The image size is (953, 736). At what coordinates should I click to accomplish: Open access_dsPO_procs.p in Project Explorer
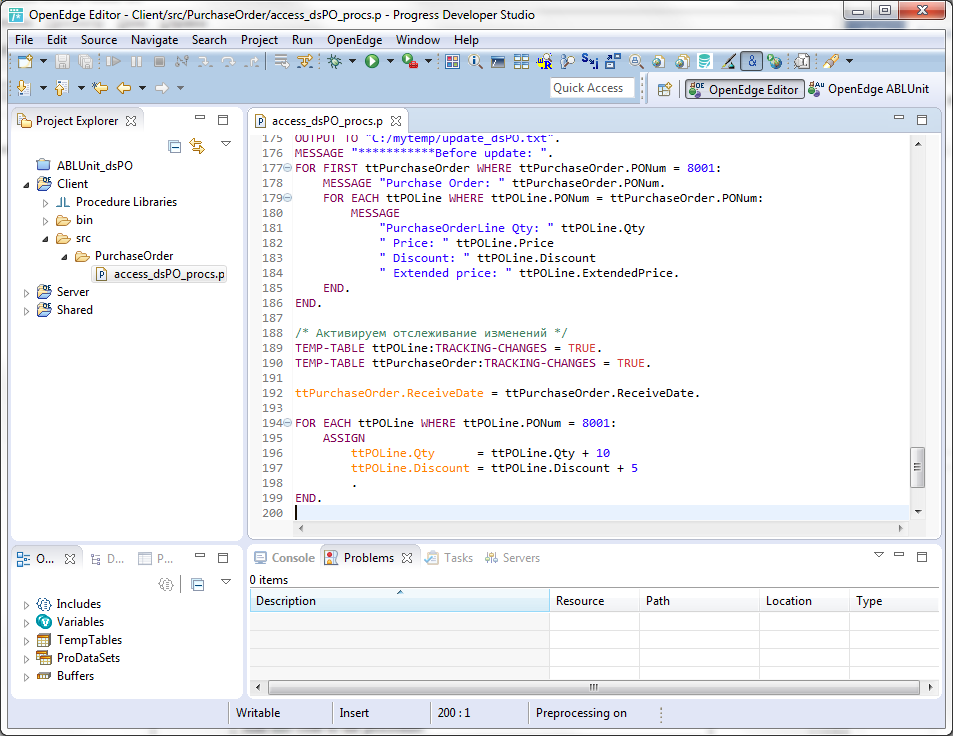pos(161,274)
